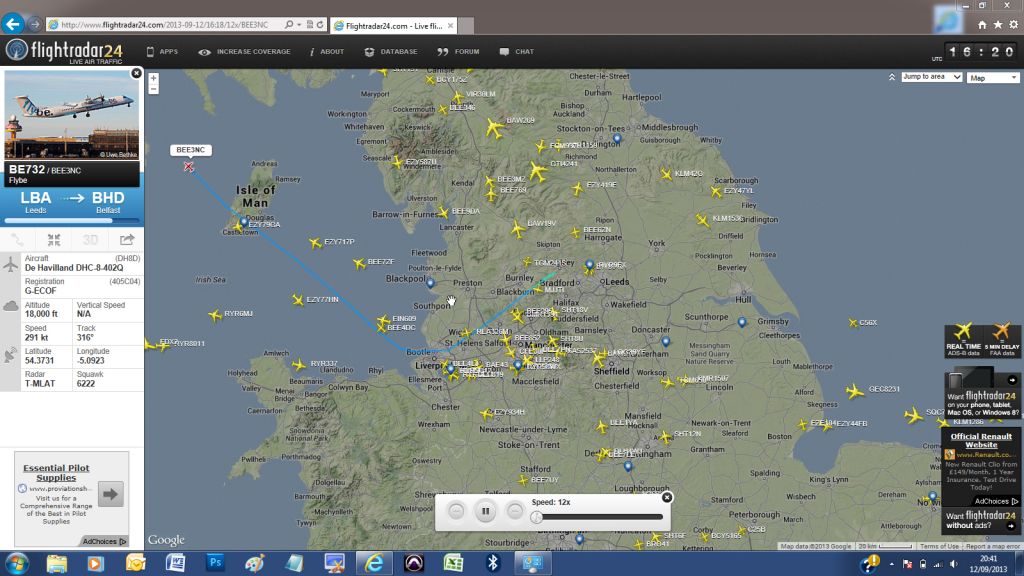Select the GEC8231 aircraft on map
This screenshot has width=1024, height=576.
855,391
